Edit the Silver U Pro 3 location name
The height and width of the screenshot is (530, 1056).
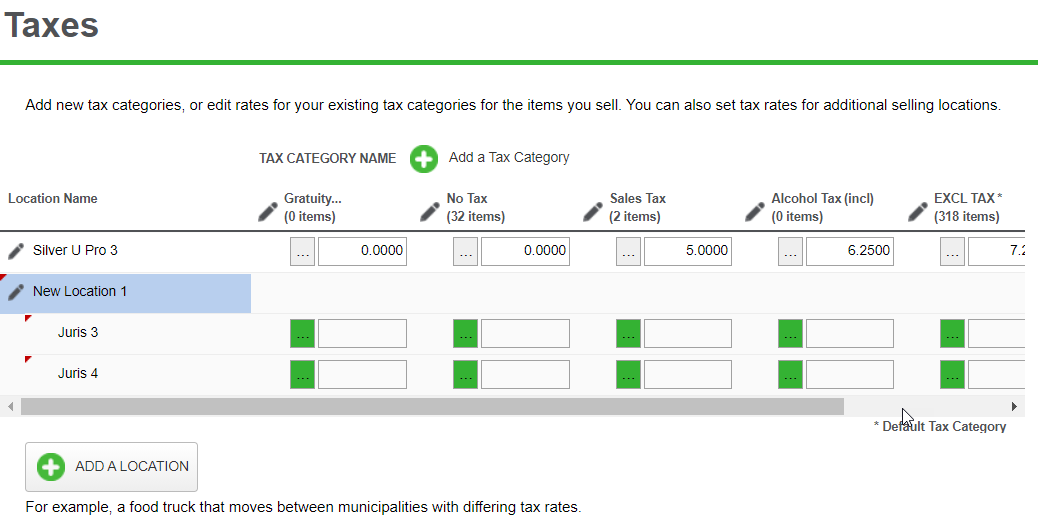point(16,251)
